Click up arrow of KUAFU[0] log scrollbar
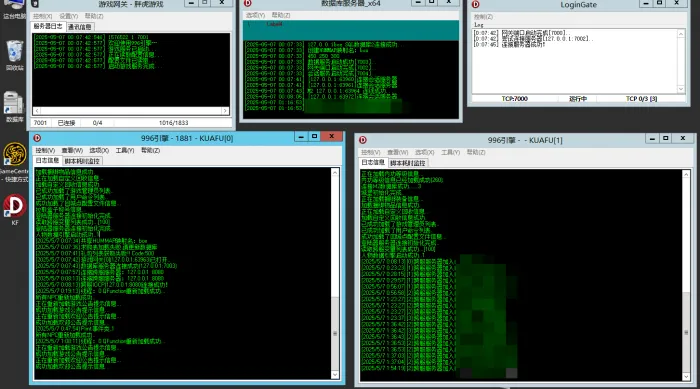Image resolution: width=700 pixels, height=389 pixels. [335, 172]
